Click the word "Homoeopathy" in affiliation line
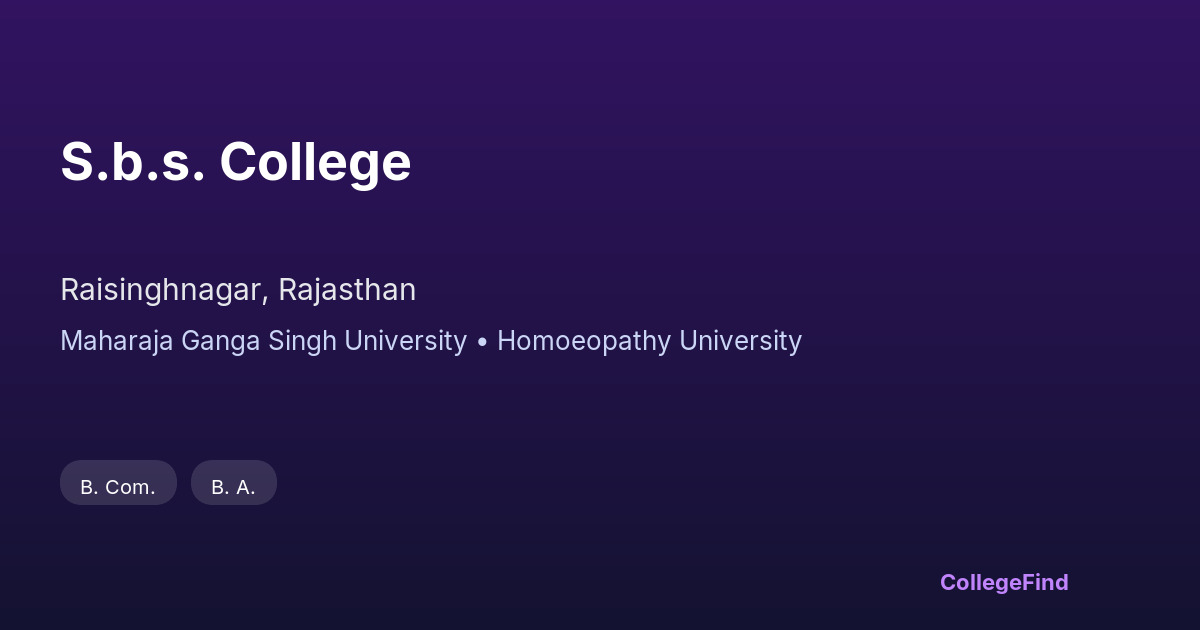Screen dimensions: 1200x630 coord(584,341)
